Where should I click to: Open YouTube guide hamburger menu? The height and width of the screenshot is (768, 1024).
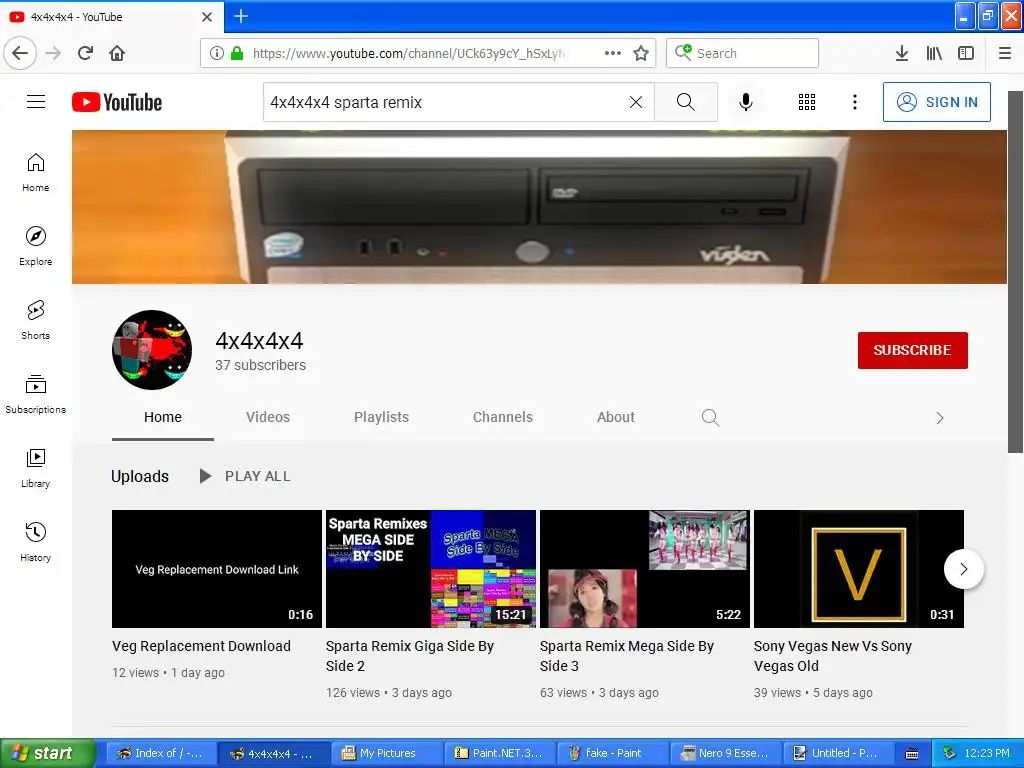(x=36, y=102)
